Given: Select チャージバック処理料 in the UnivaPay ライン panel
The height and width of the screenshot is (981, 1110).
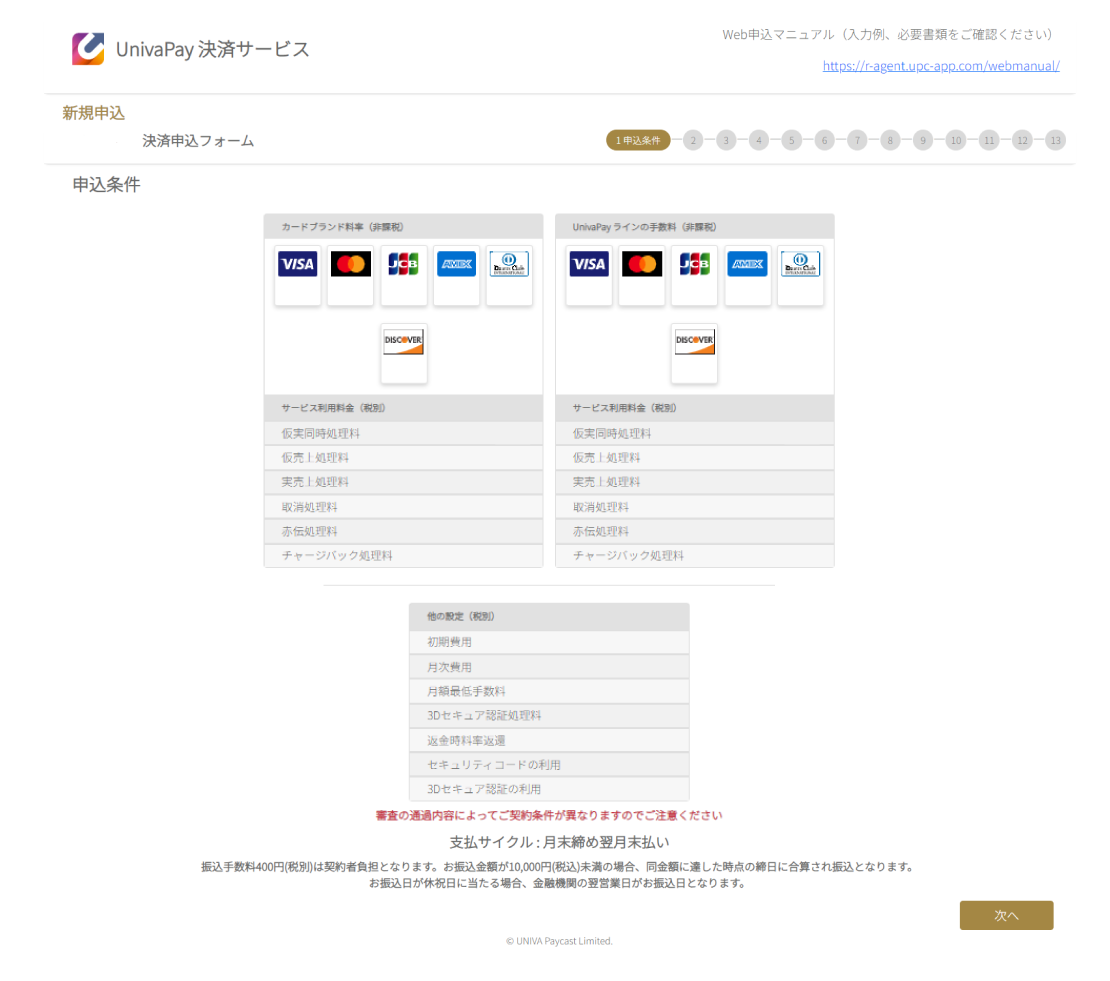Looking at the screenshot, I should coord(694,556).
